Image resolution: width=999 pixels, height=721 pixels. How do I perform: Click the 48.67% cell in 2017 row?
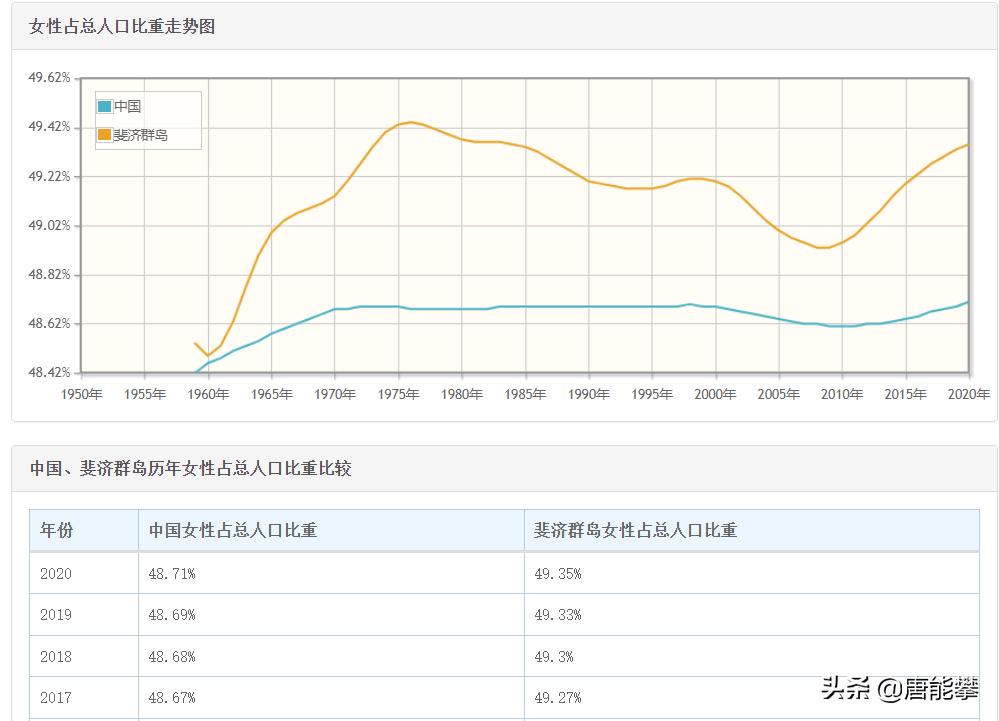pos(172,698)
